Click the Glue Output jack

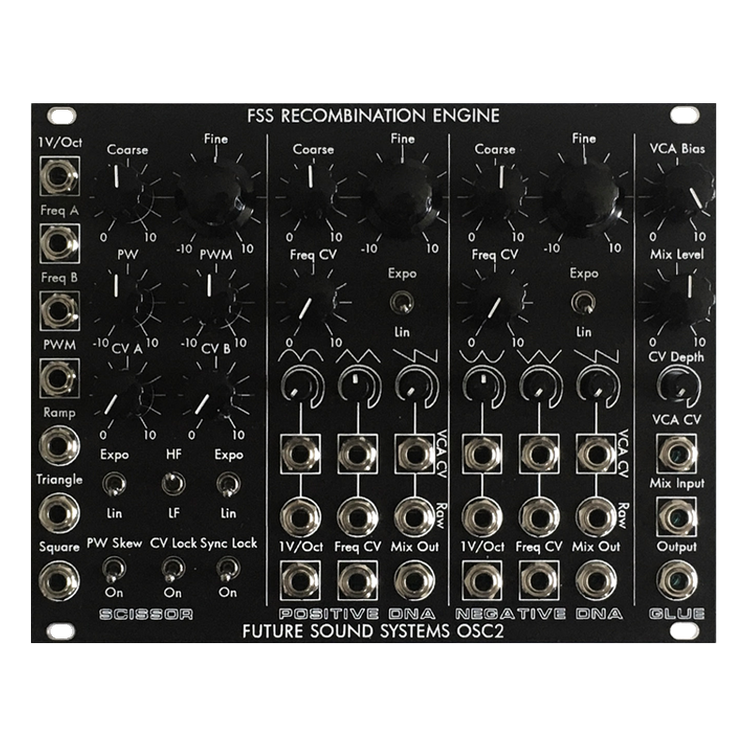(x=676, y=581)
